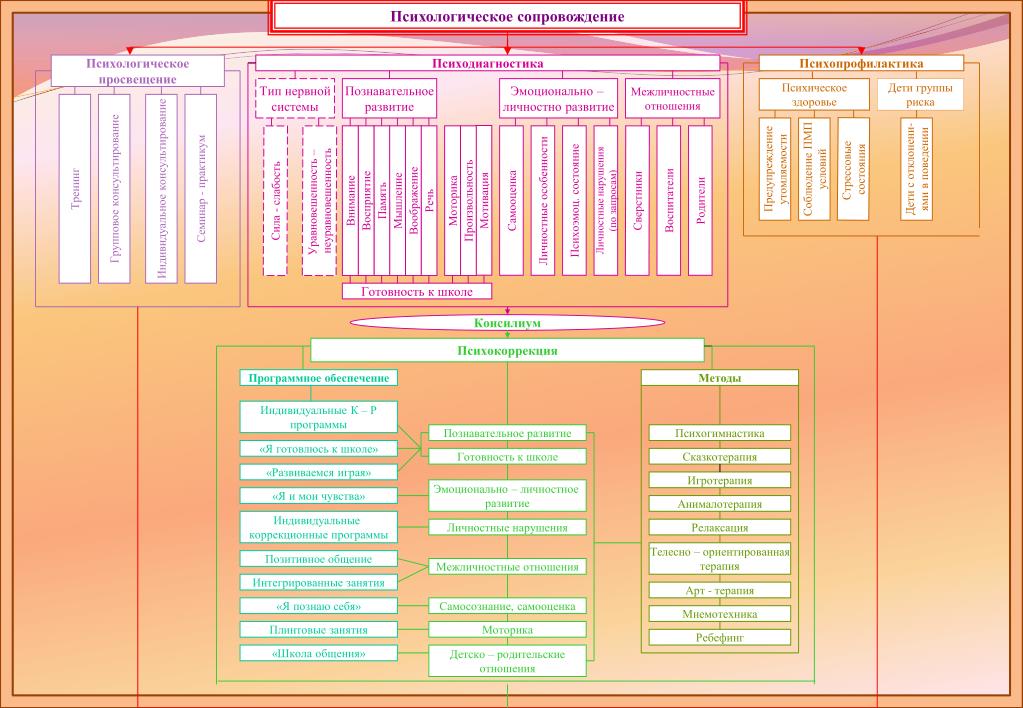Viewport: 1023px width, 708px height.
Task: Click the «Позитивное общение» box
Action: [318, 559]
